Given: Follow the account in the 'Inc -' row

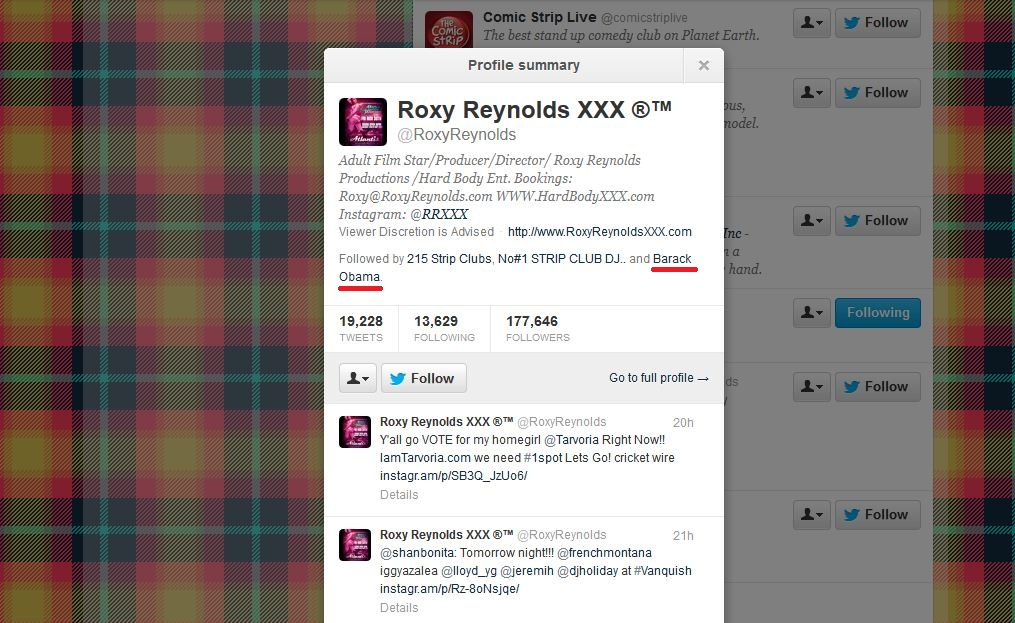Looking at the screenshot, I should (x=877, y=221).
